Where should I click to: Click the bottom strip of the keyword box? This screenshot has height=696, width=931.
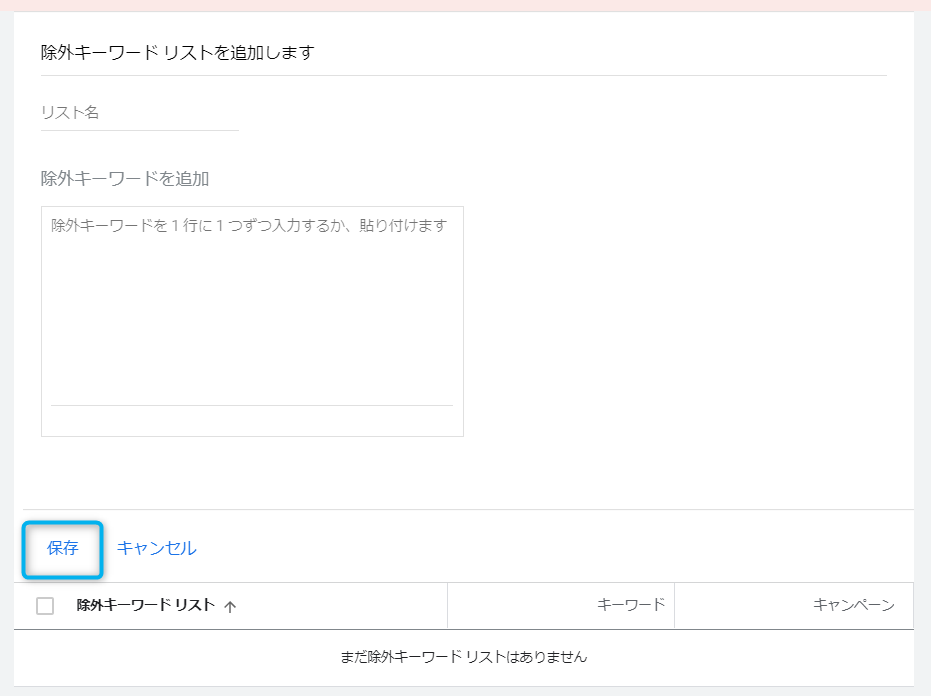click(x=251, y=421)
